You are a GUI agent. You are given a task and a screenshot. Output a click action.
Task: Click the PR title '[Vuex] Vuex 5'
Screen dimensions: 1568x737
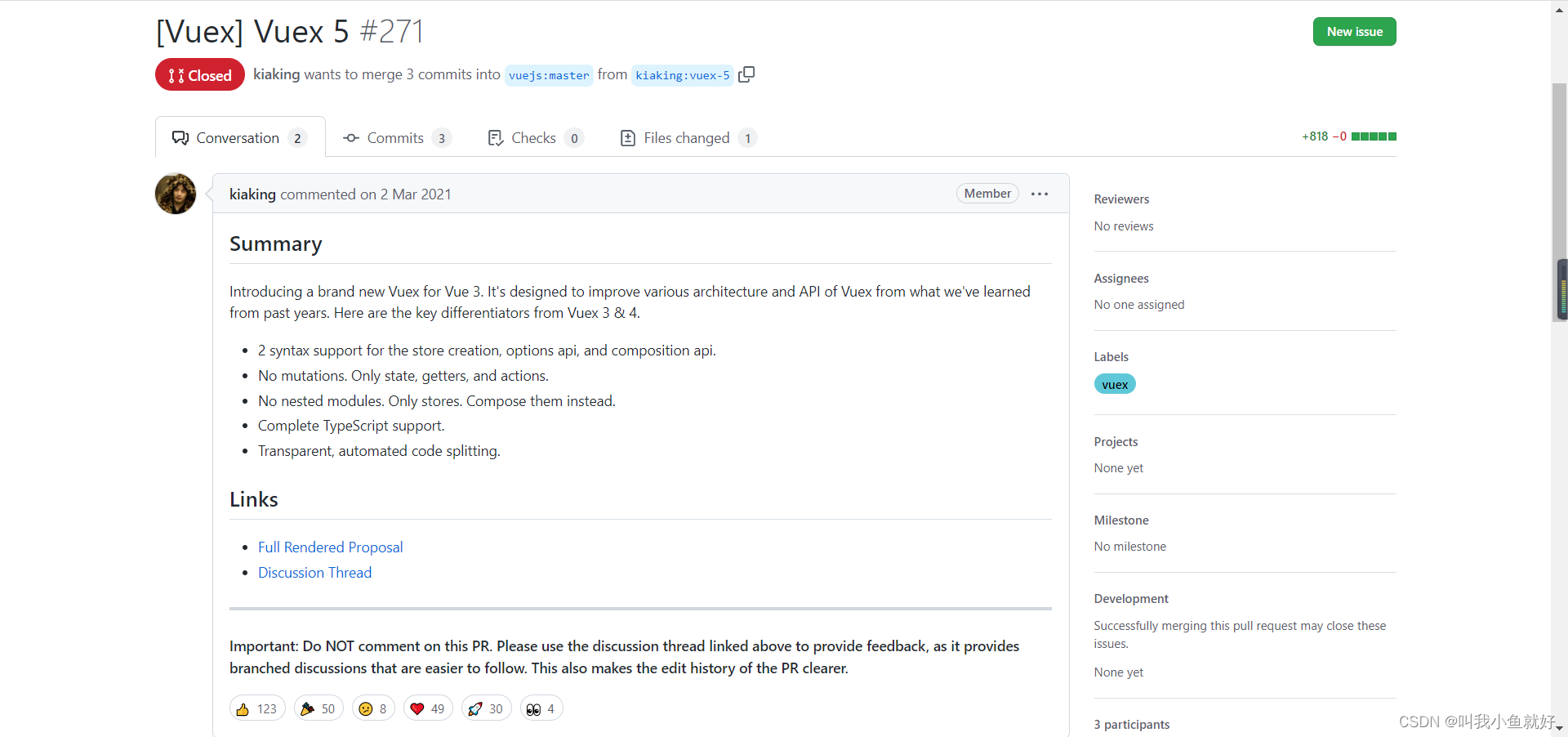coord(252,32)
